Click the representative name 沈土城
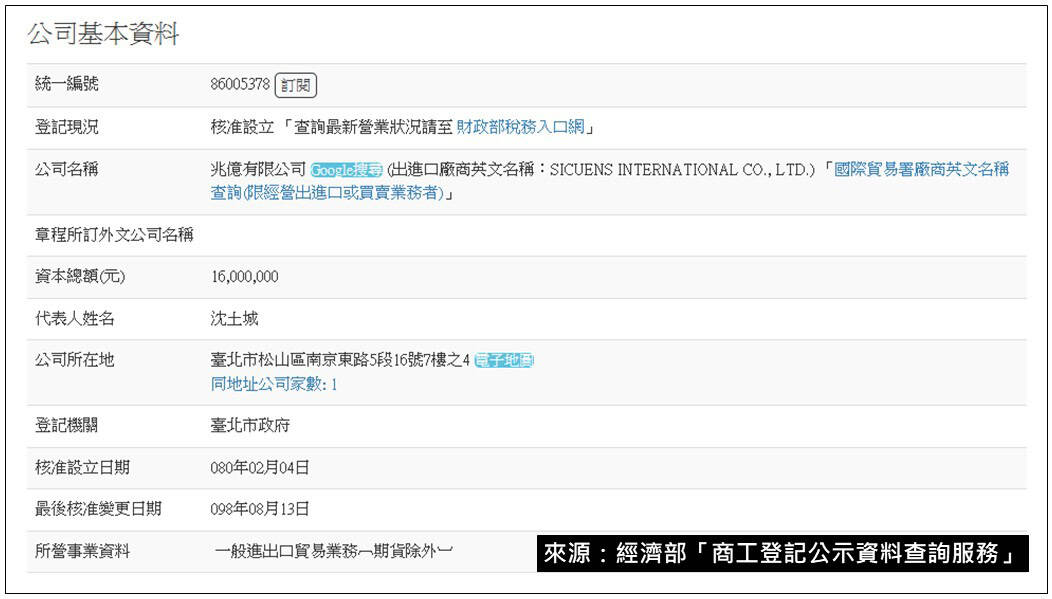The image size is (1052, 599). [234, 319]
